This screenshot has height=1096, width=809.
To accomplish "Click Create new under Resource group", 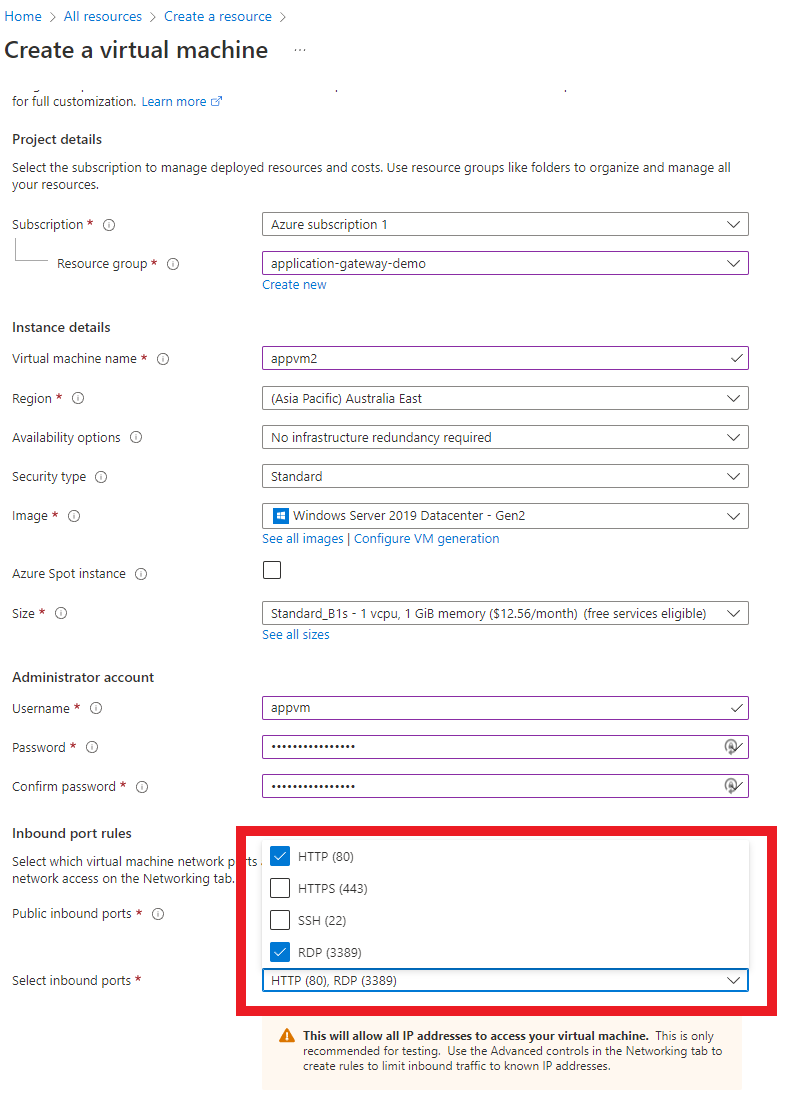I will click(x=294, y=284).
